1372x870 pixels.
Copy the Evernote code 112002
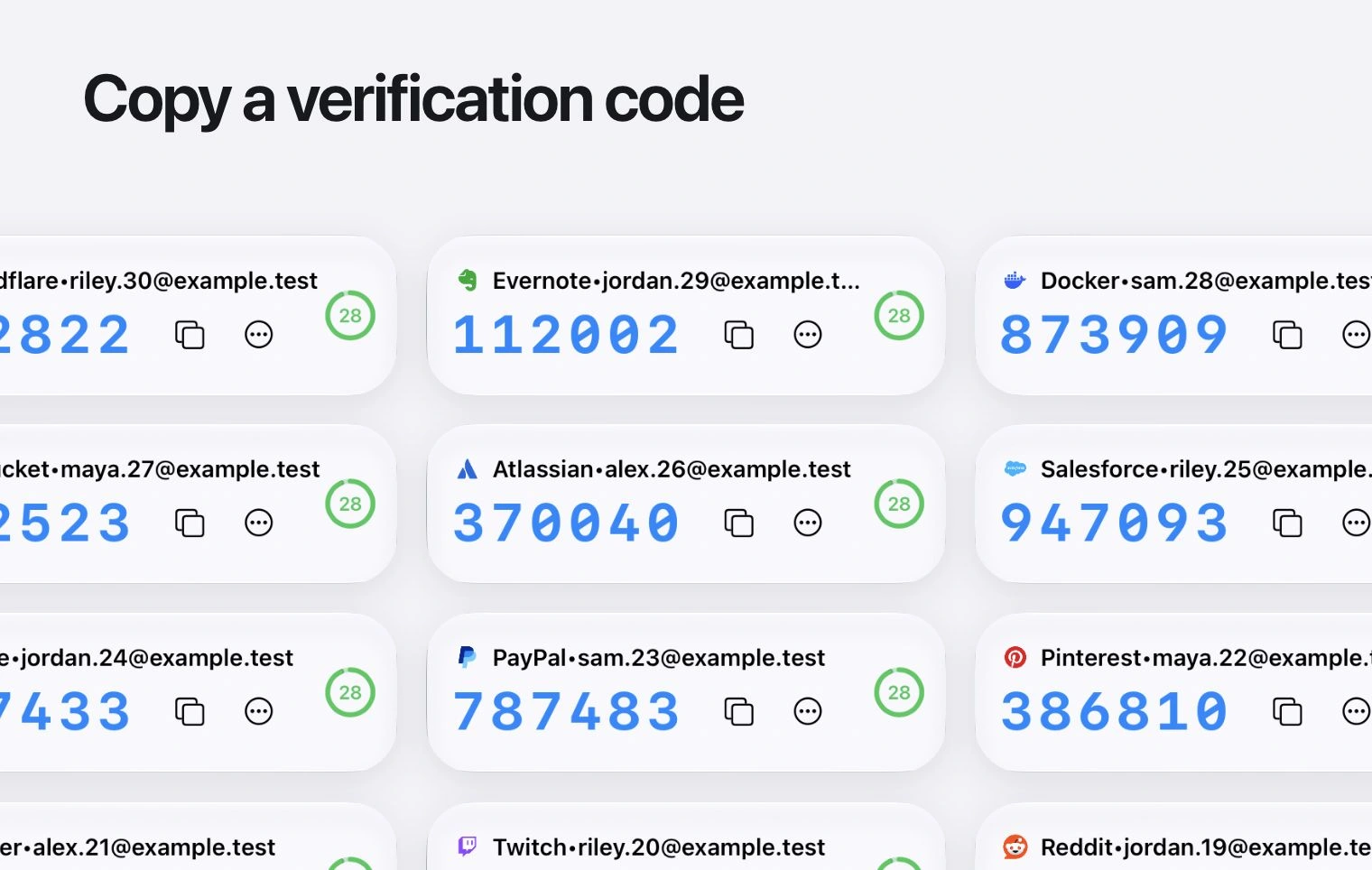(739, 335)
